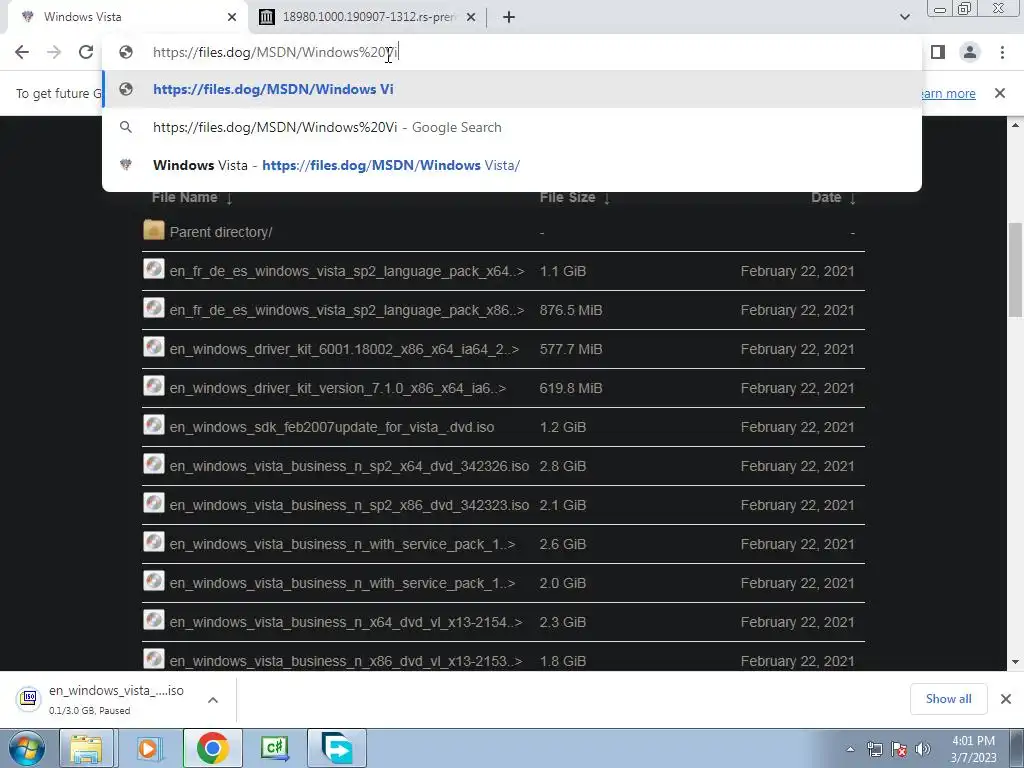Click disc icon of business_n_sp2_x64 row

pos(153,464)
